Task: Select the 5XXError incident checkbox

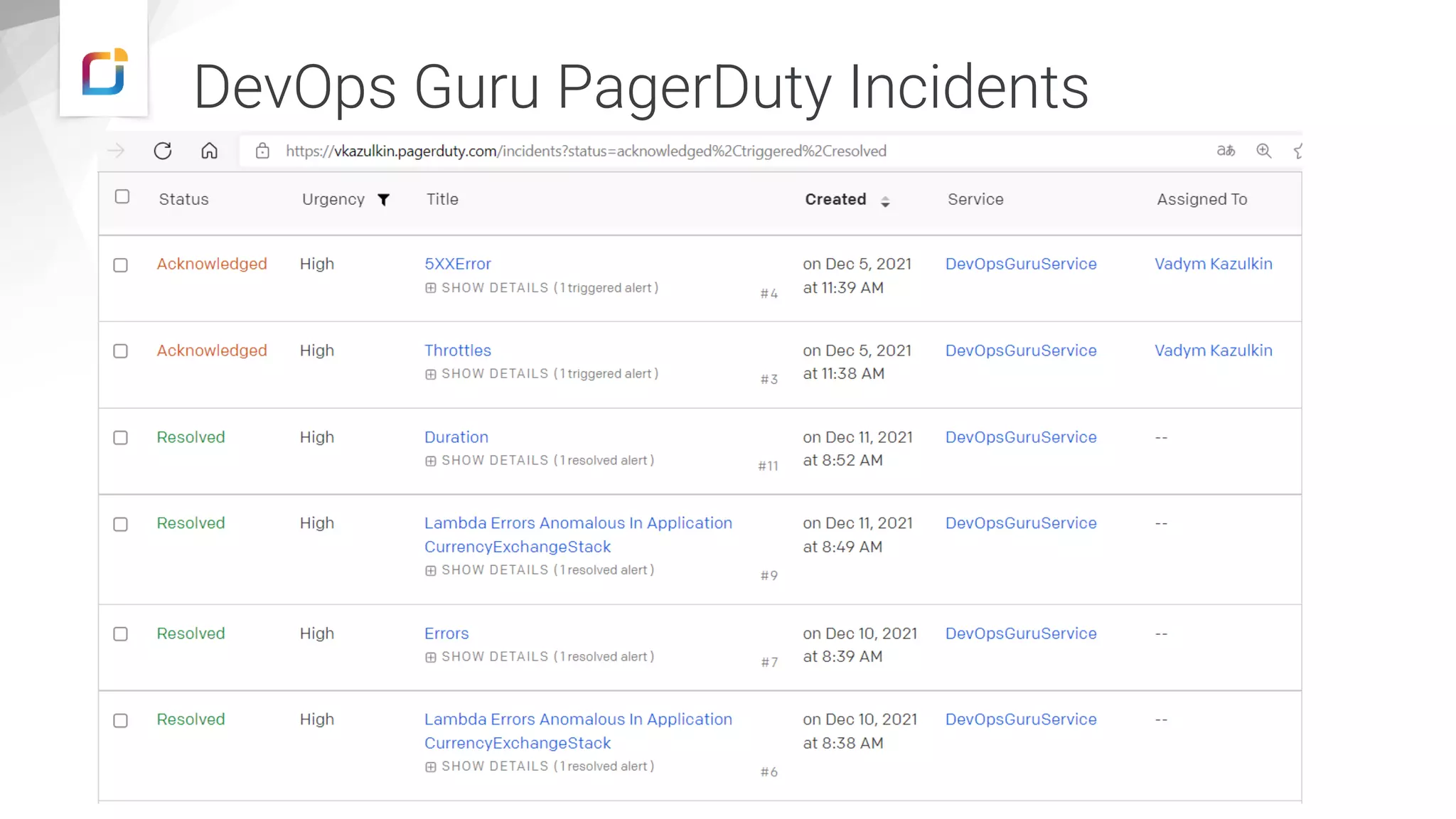Action: point(121,265)
